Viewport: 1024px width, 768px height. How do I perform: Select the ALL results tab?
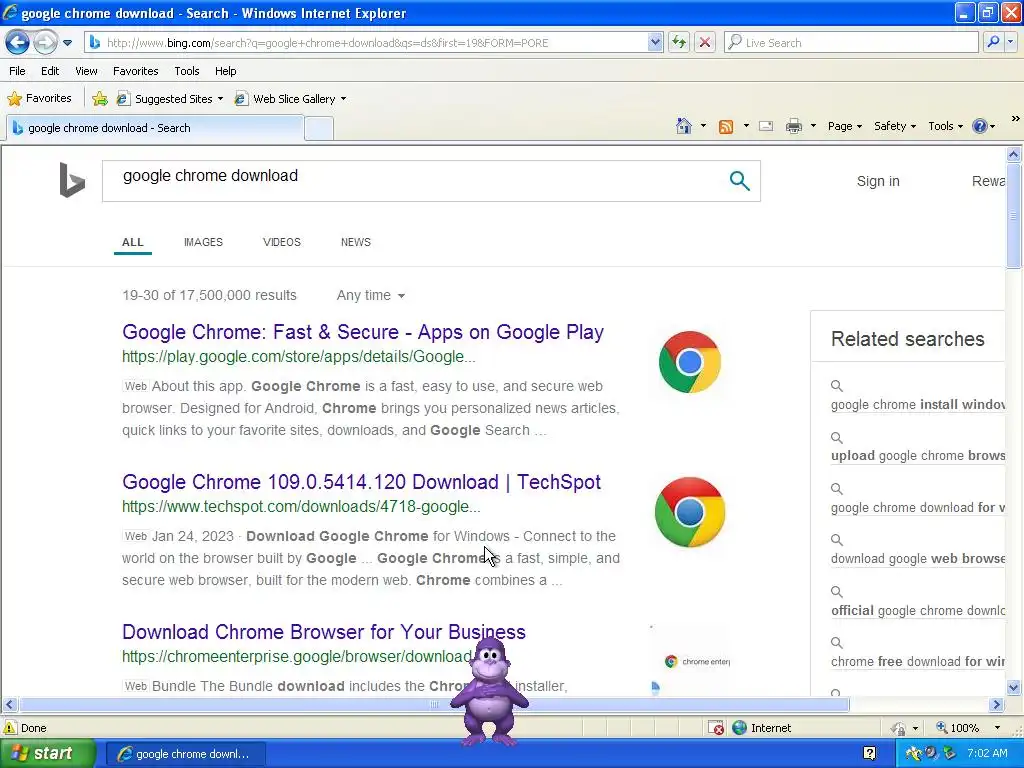coord(133,242)
